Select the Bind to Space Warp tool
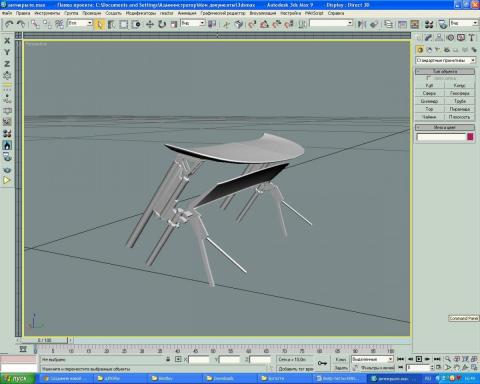This screenshot has height=384, width=480. pyautogui.click(x=59, y=24)
